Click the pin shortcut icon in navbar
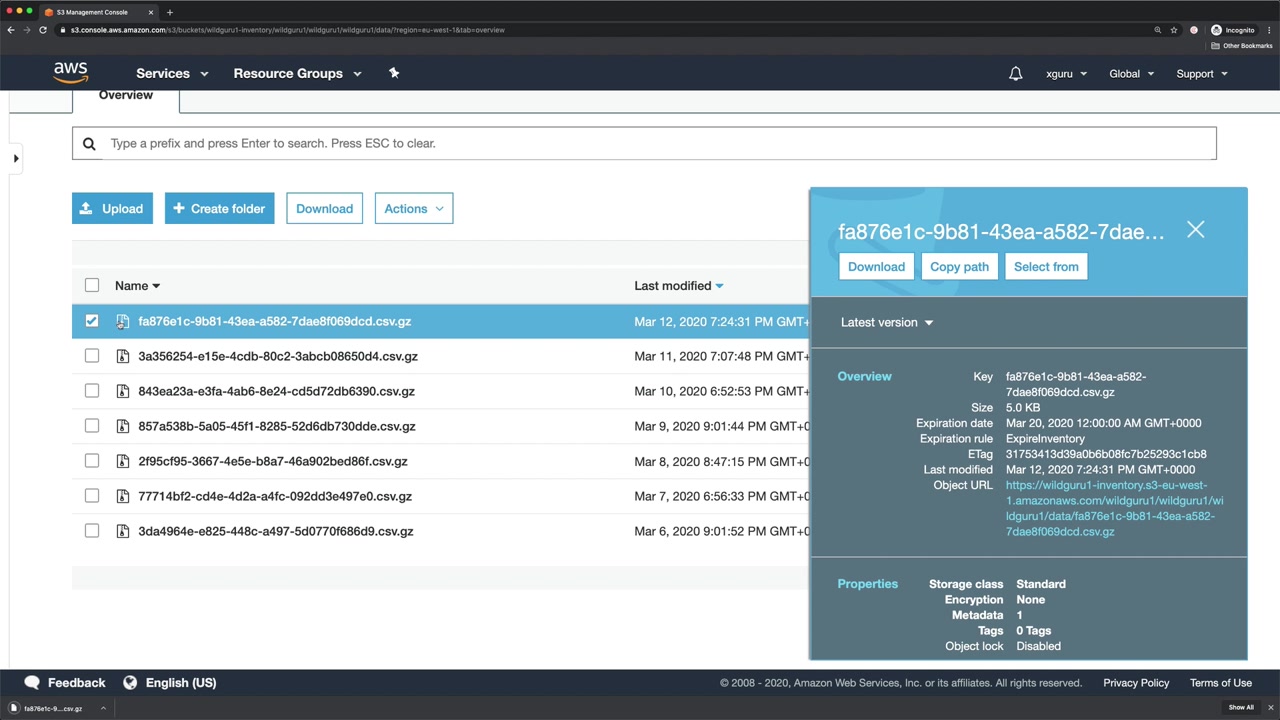Viewport: 1280px width, 720px height. (394, 73)
